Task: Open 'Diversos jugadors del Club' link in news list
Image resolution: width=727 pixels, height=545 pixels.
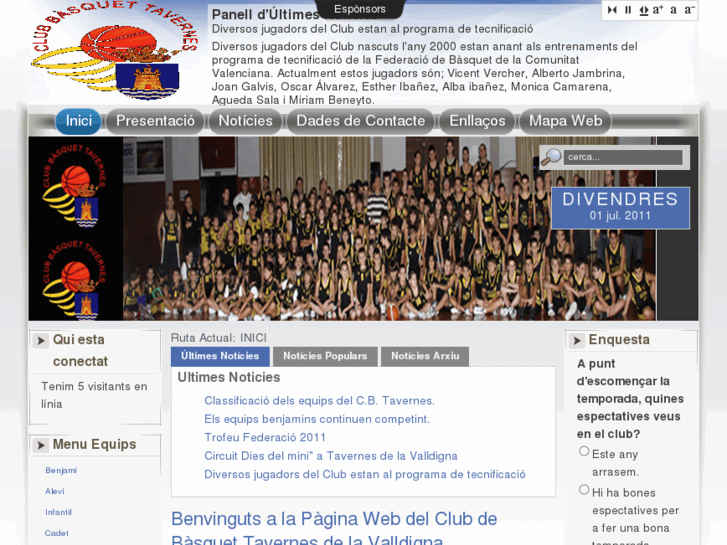Action: coord(364,474)
